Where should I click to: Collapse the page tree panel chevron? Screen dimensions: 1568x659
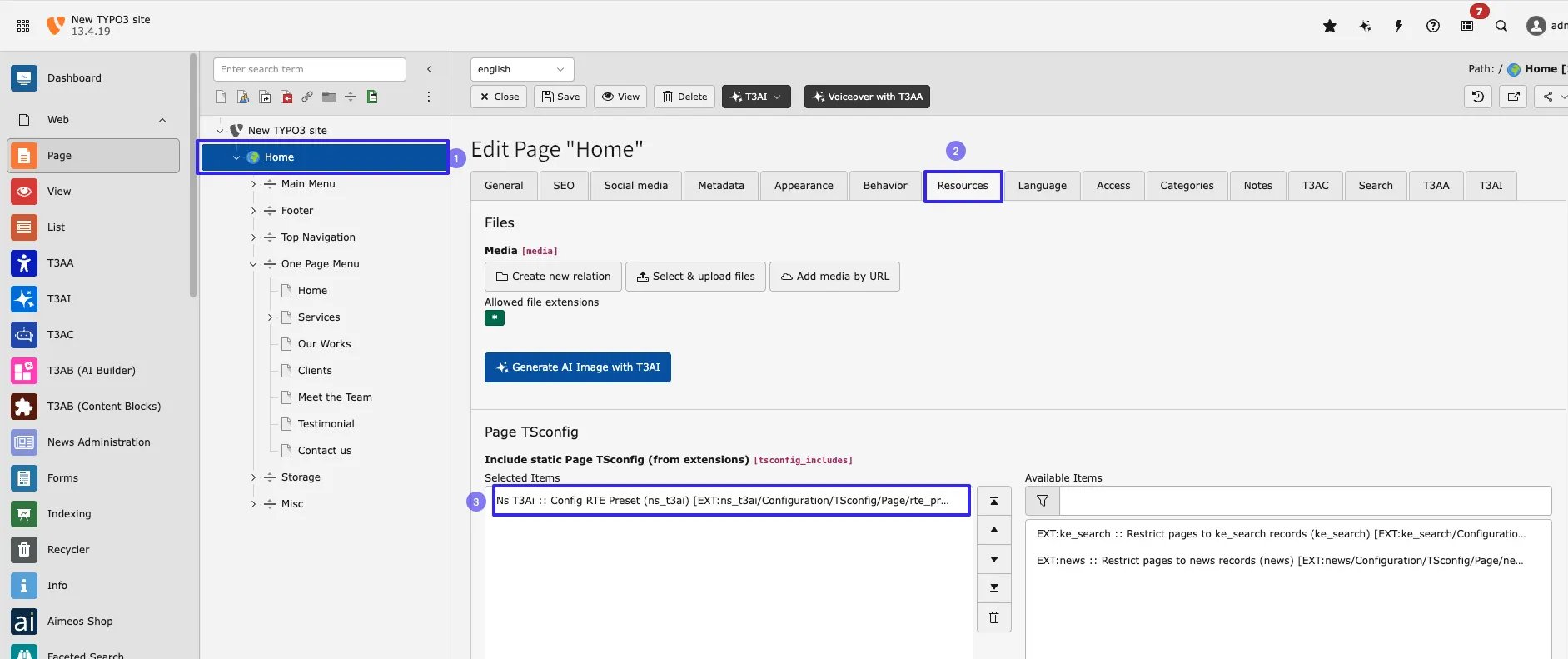[429, 69]
